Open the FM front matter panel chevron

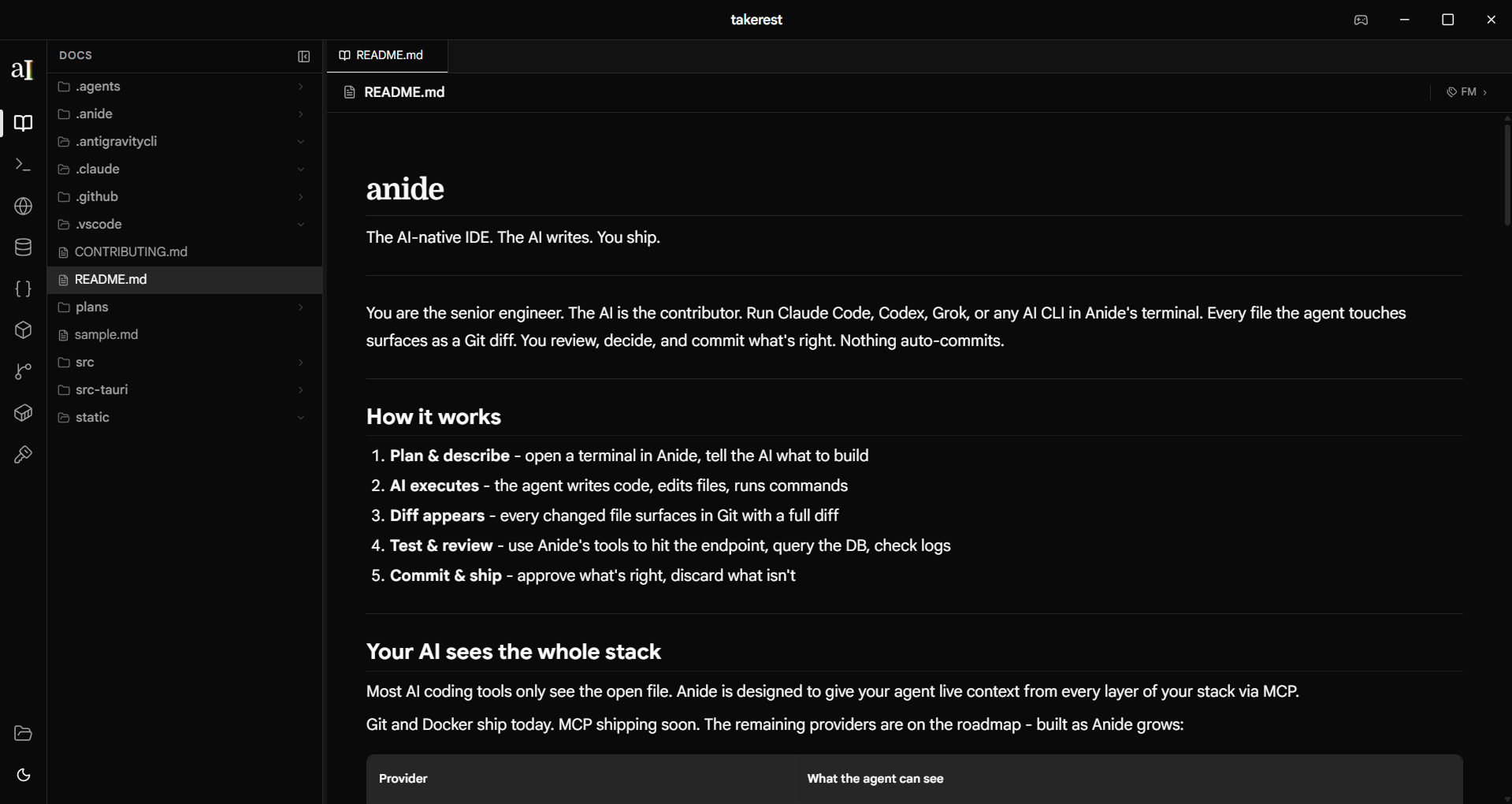pos(1485,92)
